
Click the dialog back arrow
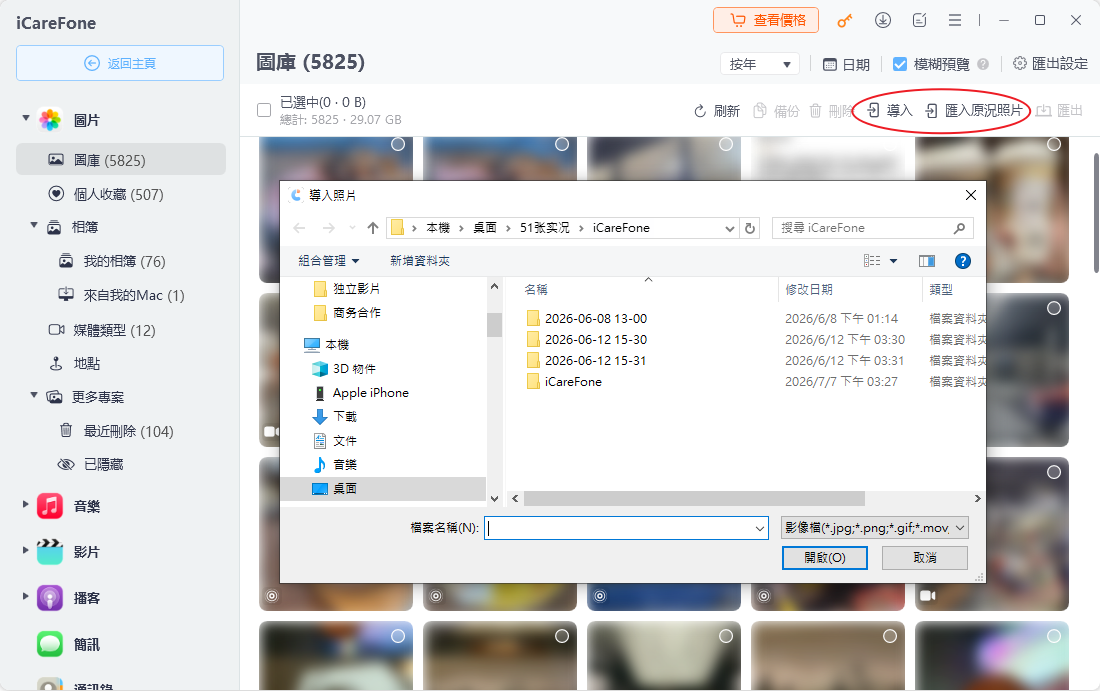300,228
